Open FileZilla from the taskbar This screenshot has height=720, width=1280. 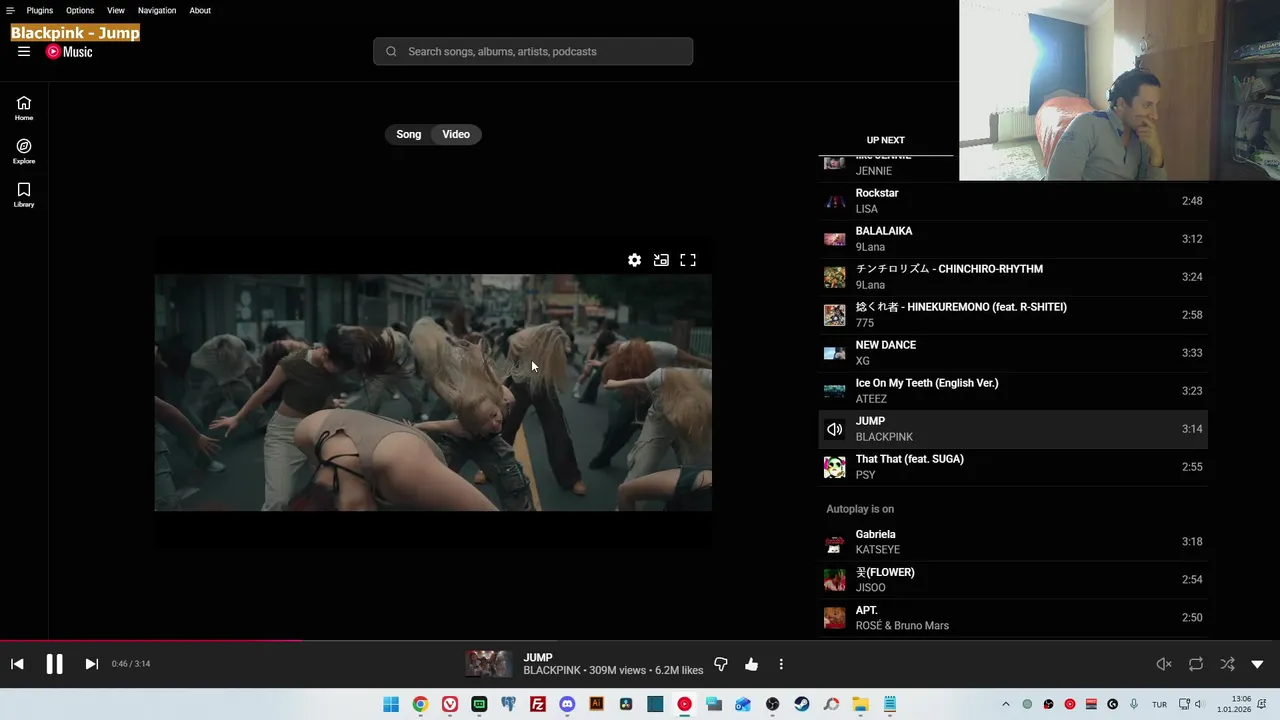click(538, 704)
